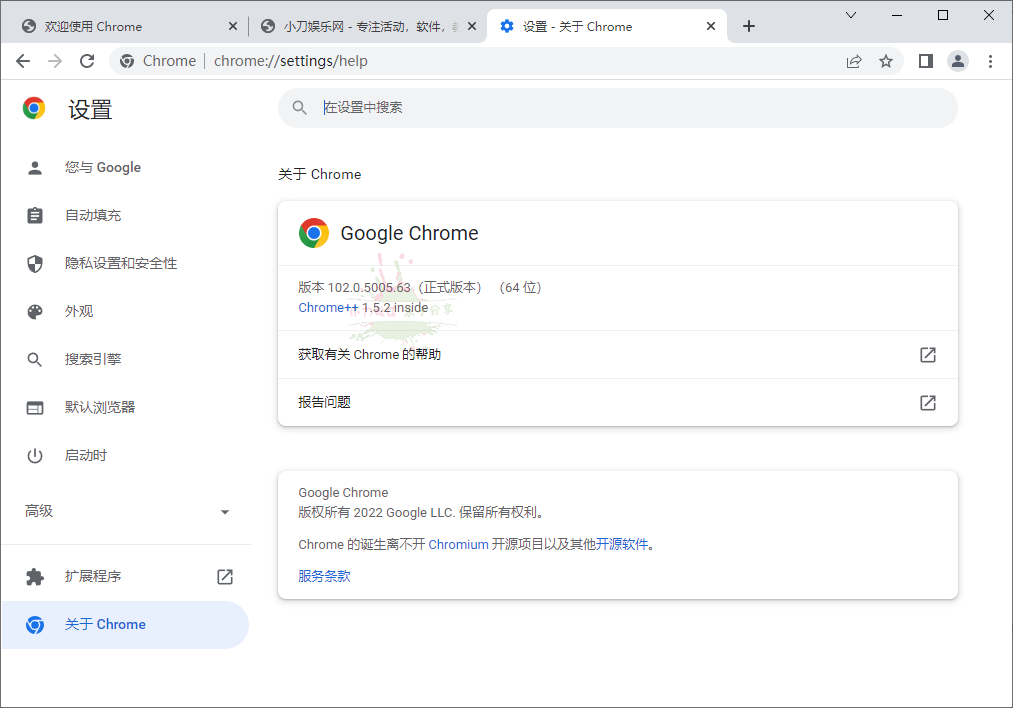The width and height of the screenshot is (1013, 708).
Task: Click the profile avatar icon
Action: 958,60
